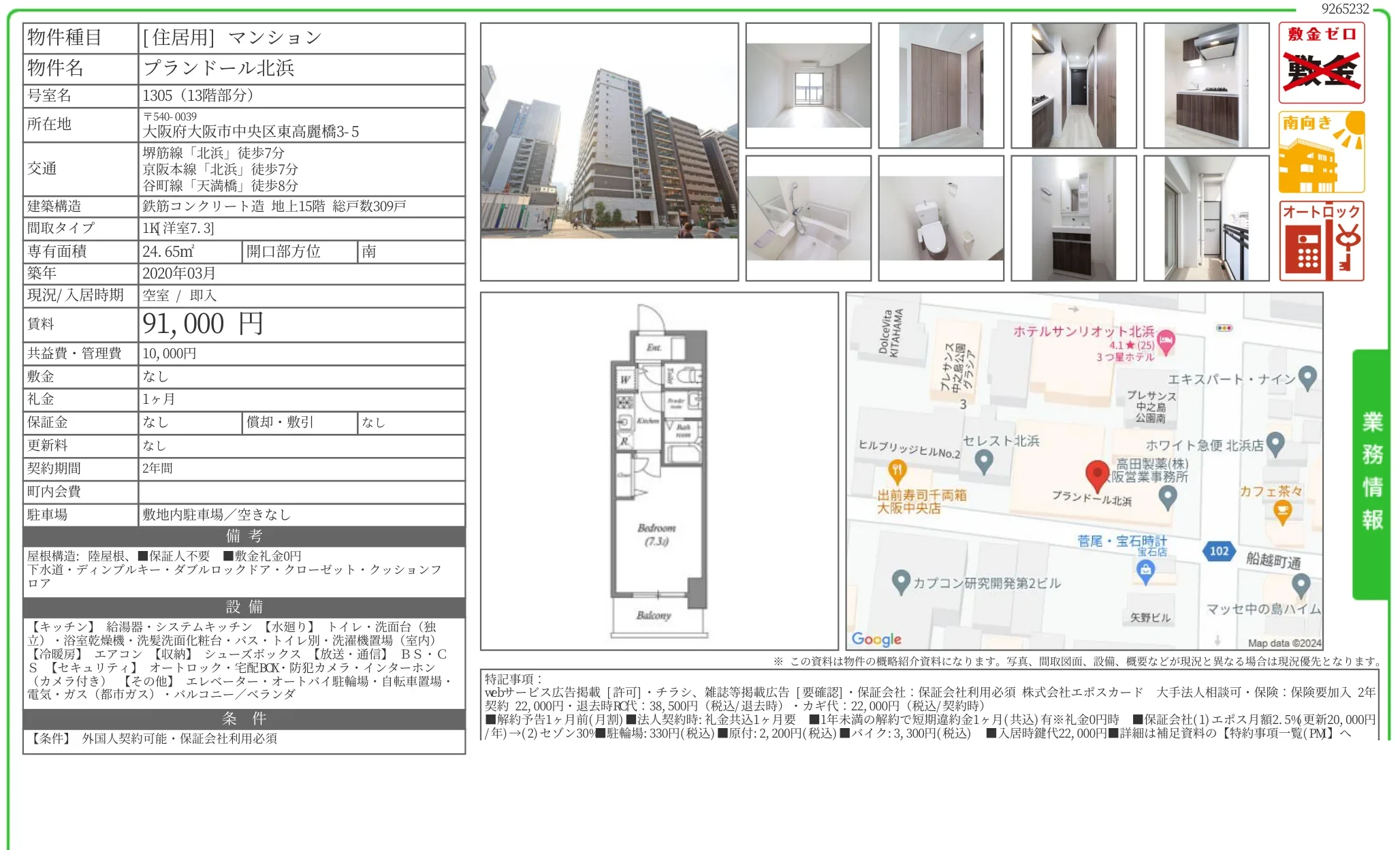Open the building exterior photo
Viewport: 1400px width, 850px height.
(609, 152)
